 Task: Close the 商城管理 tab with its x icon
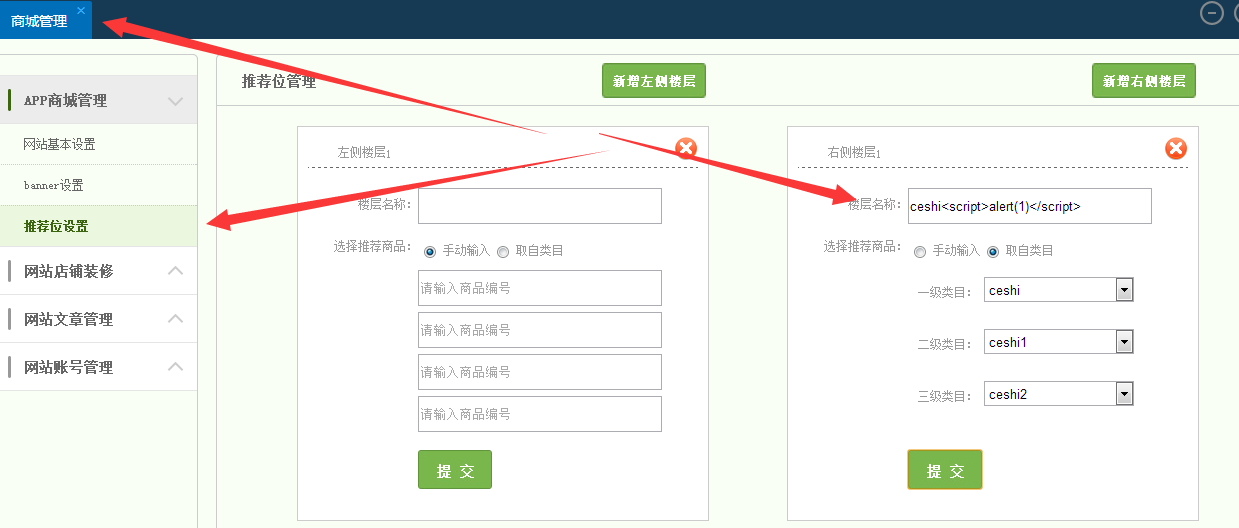[x=81, y=10]
